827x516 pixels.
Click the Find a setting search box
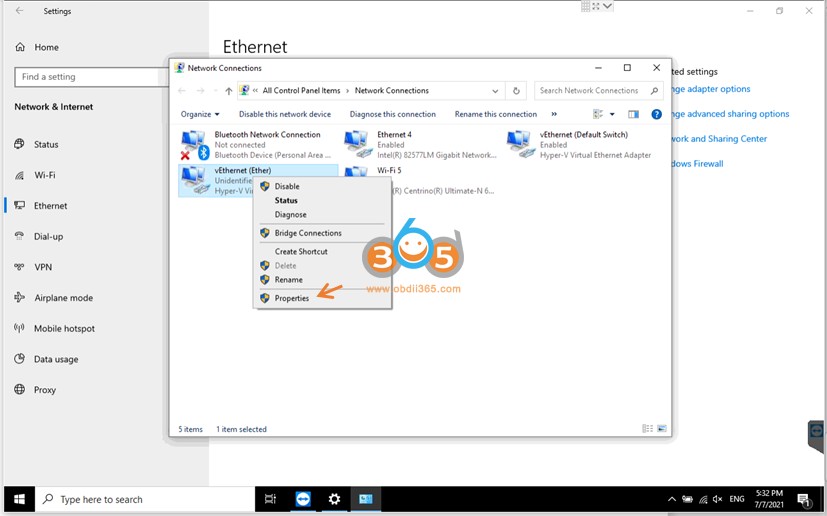pyautogui.click(x=91, y=77)
